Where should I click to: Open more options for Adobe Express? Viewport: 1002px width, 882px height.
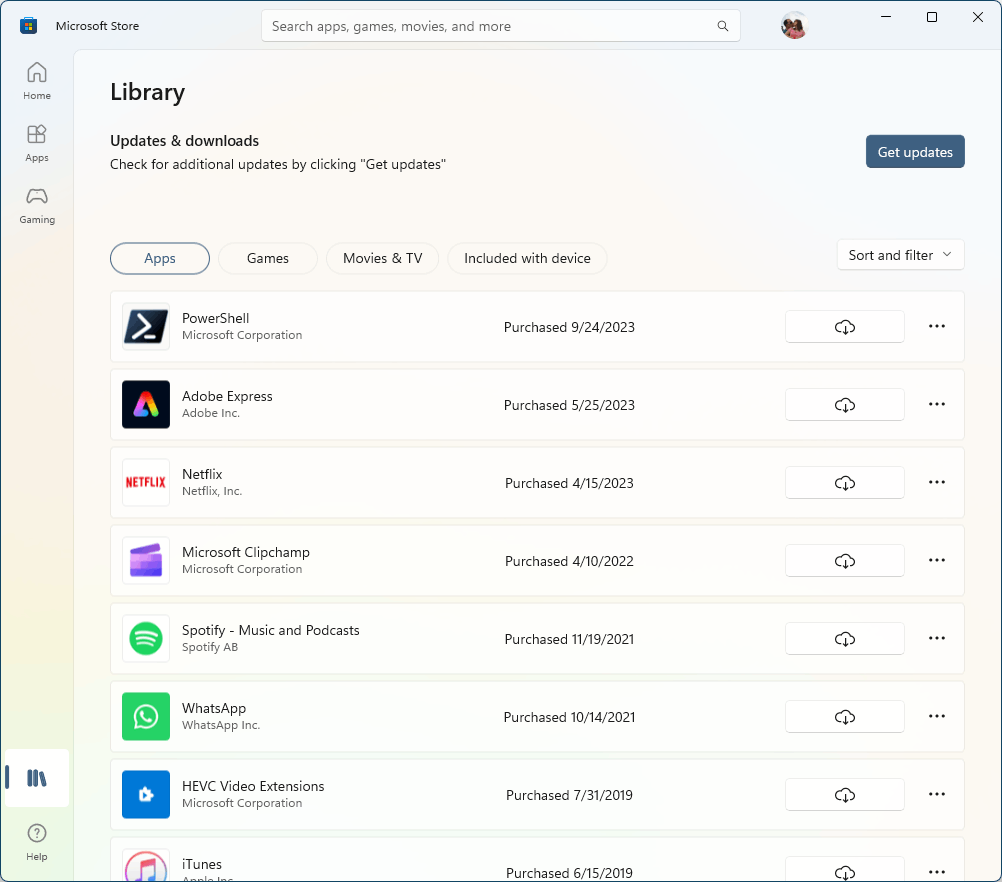936,405
